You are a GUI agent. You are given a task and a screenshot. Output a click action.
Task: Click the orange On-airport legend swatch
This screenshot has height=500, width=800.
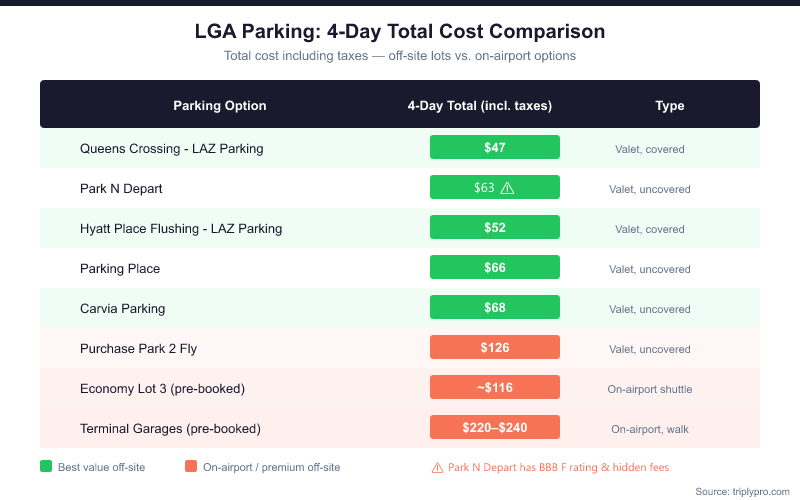point(191,467)
